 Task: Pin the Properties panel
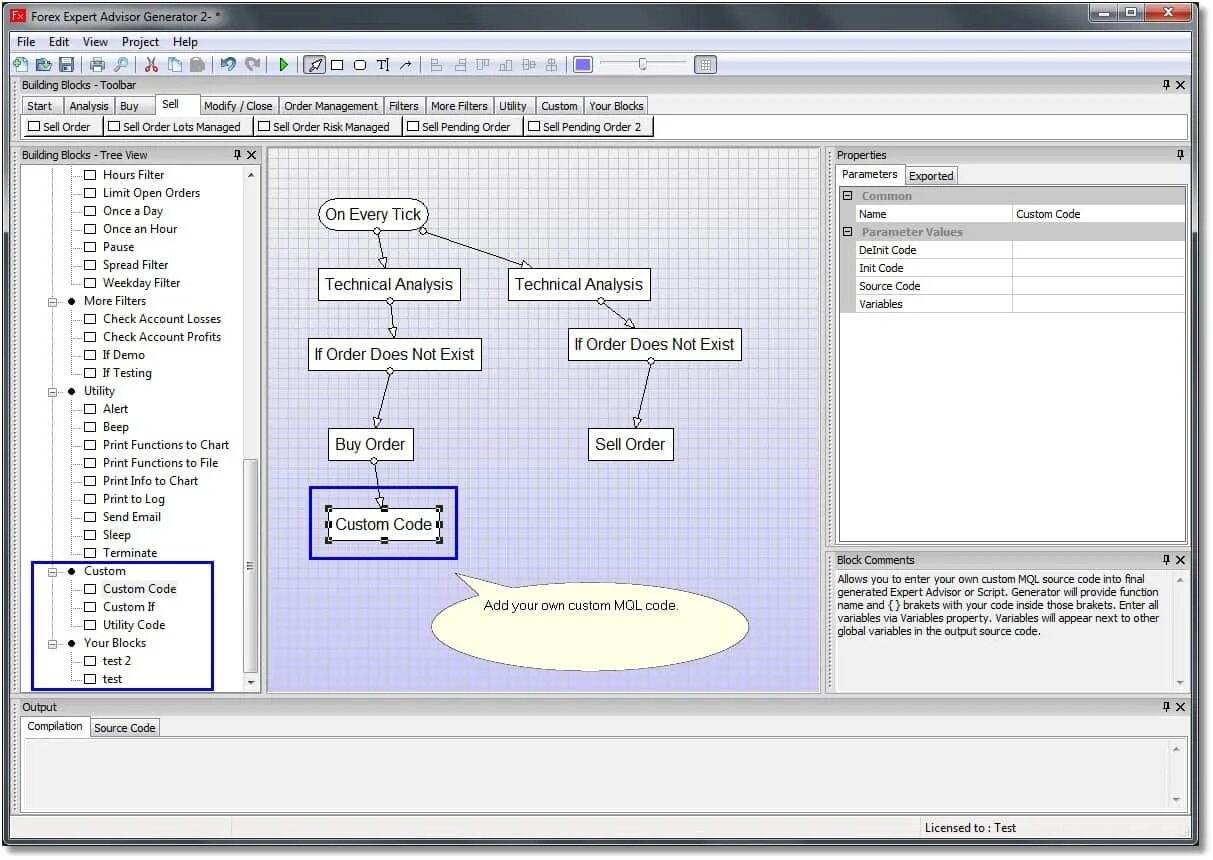click(x=1180, y=155)
